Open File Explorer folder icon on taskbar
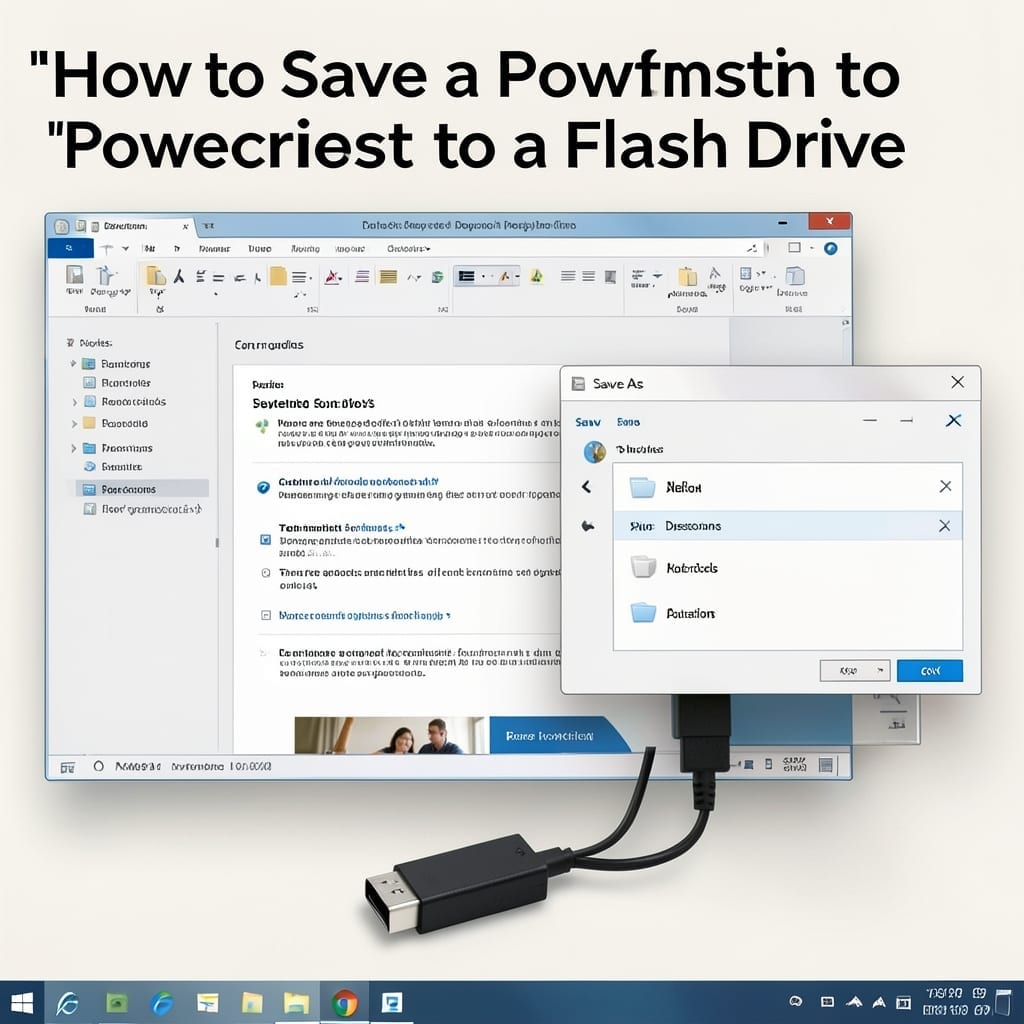 pyautogui.click(x=296, y=1002)
